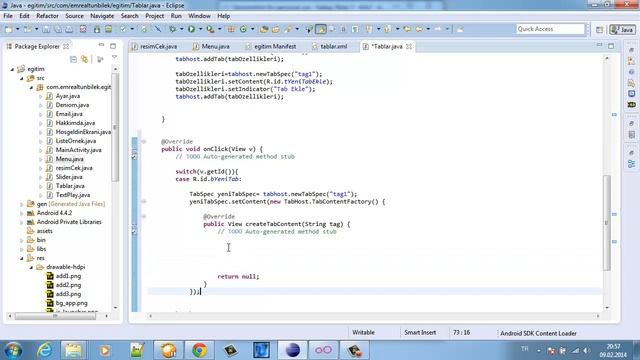Click Collapse All in Package Explorer
The height and width of the screenshot is (360, 640).
(73, 60)
